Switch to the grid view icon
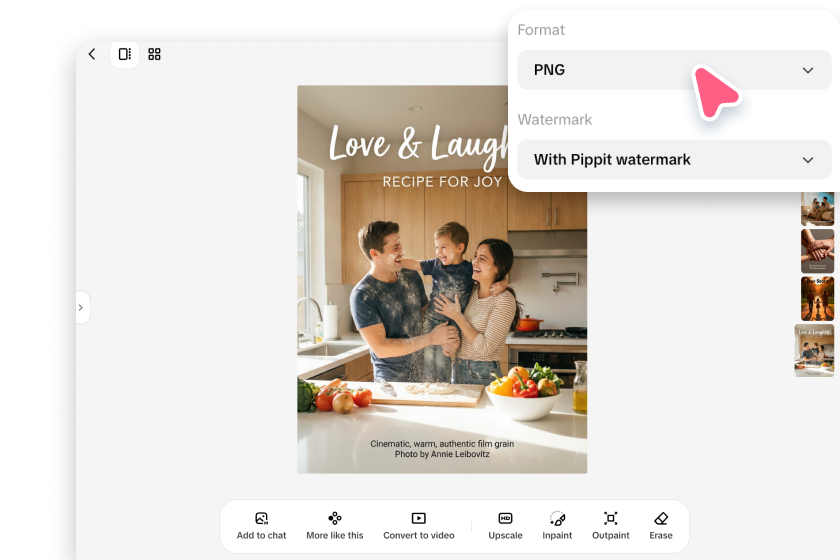The width and height of the screenshot is (840, 560). 154,54
